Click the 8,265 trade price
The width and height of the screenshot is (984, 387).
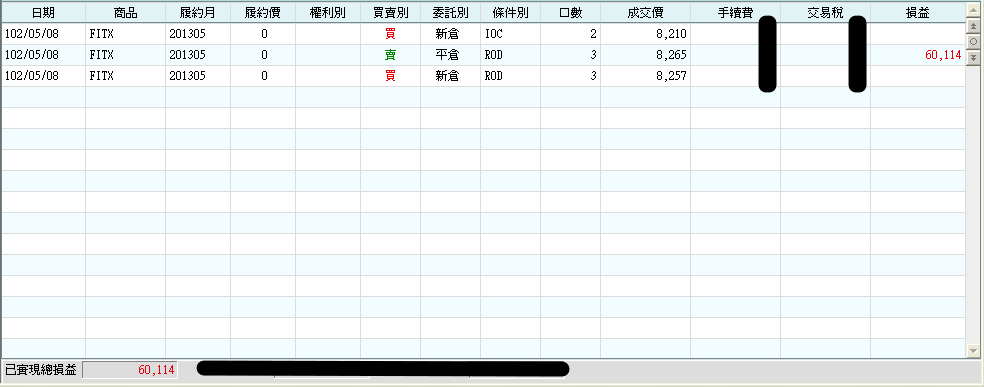pyautogui.click(x=671, y=55)
